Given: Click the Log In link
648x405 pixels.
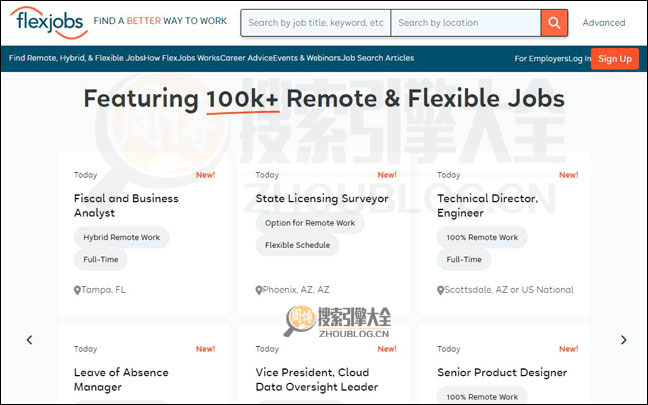Looking at the screenshot, I should [578, 58].
